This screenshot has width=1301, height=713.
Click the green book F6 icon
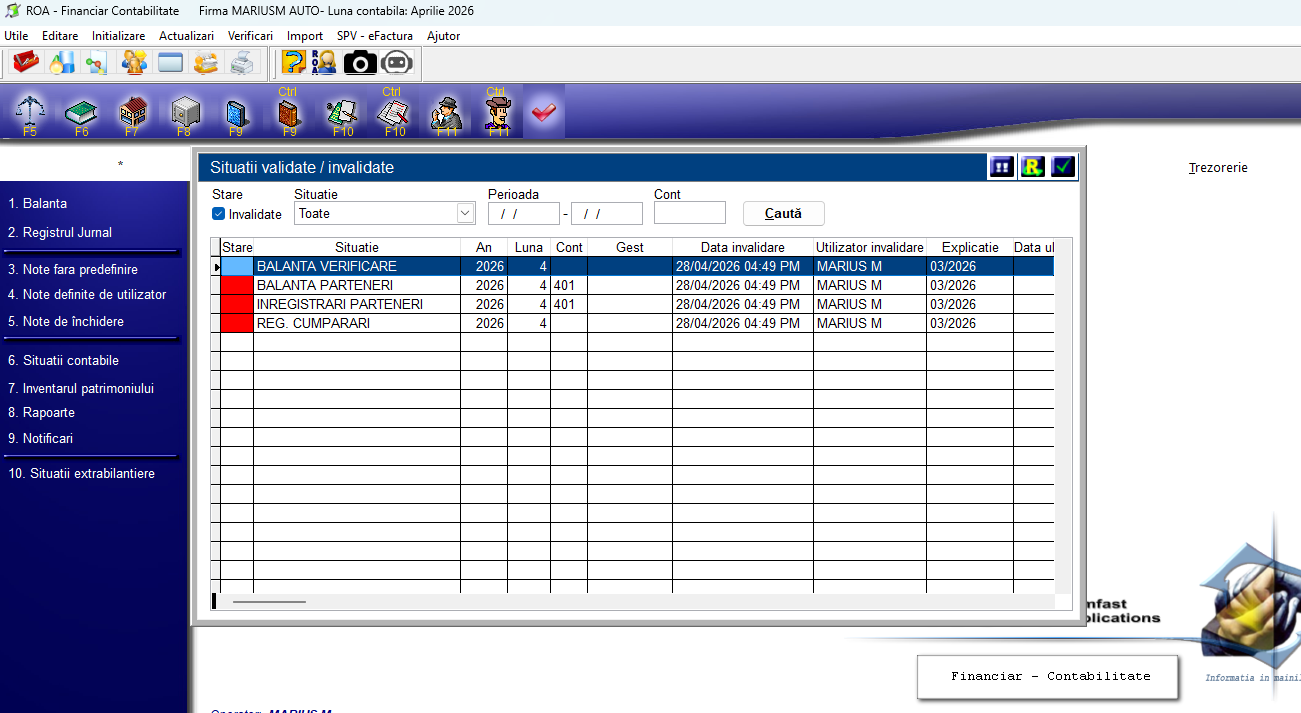point(81,113)
